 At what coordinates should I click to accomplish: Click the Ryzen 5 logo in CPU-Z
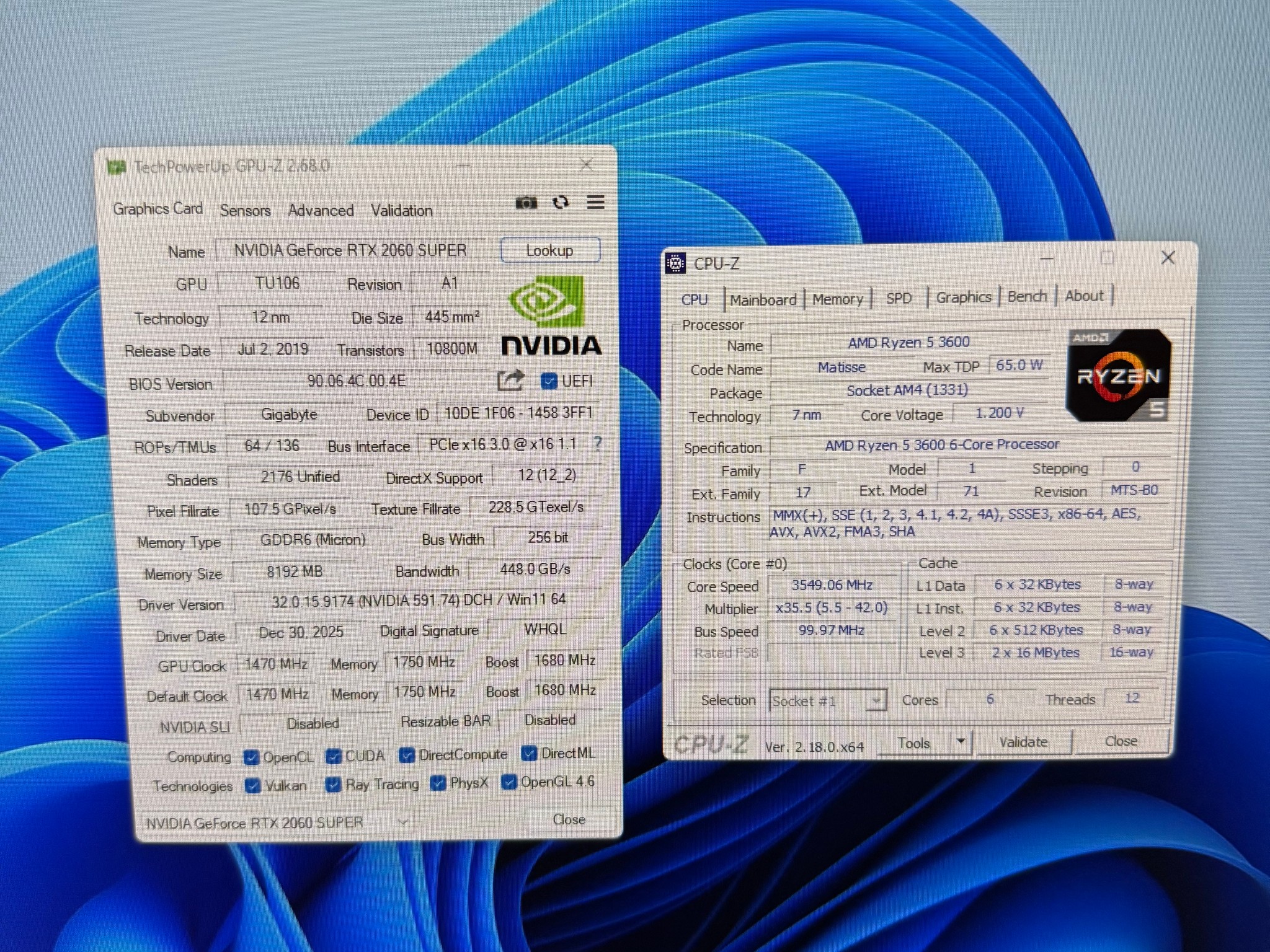[1118, 375]
